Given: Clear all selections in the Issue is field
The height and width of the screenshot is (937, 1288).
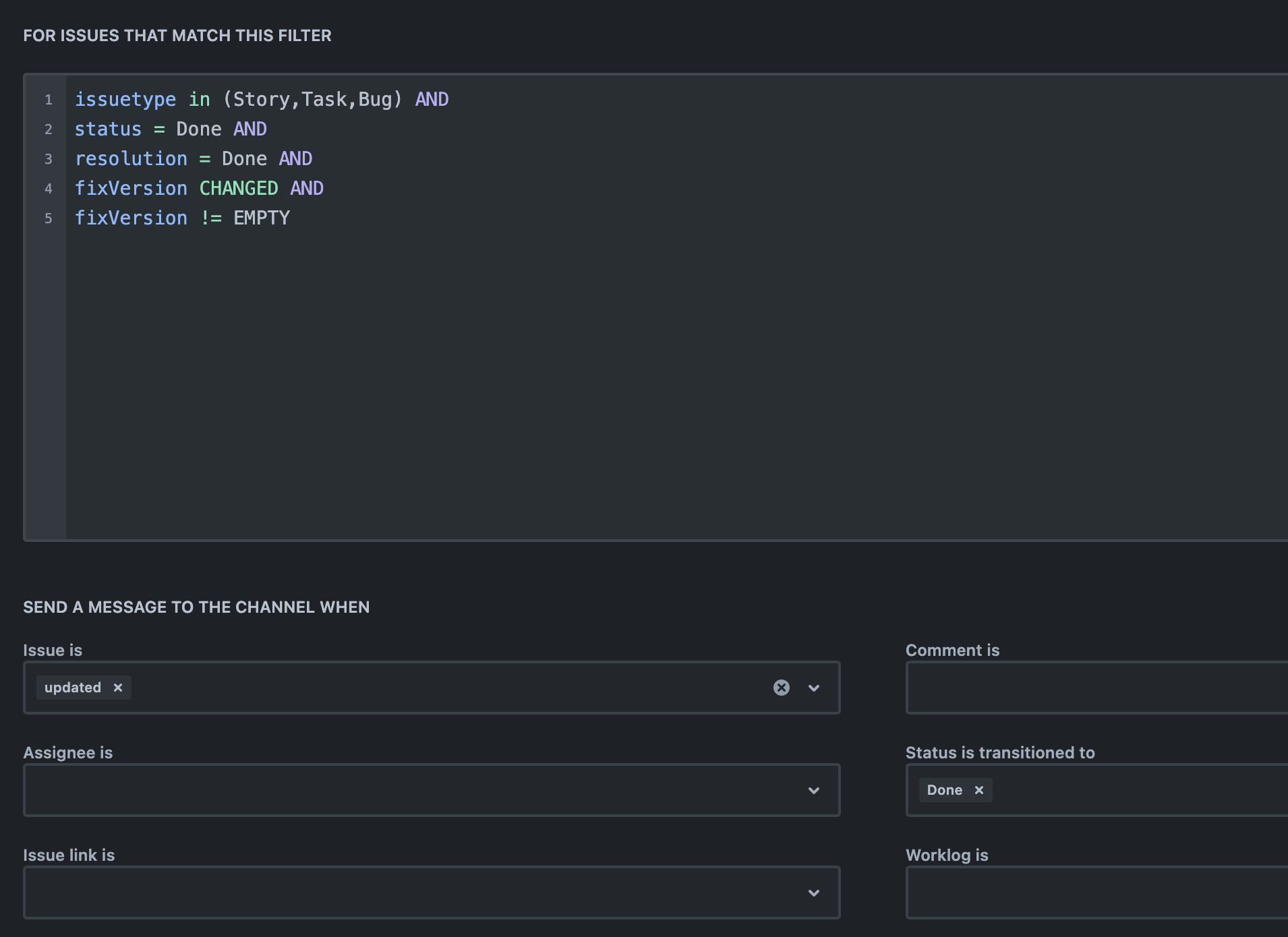Looking at the screenshot, I should click(x=781, y=688).
